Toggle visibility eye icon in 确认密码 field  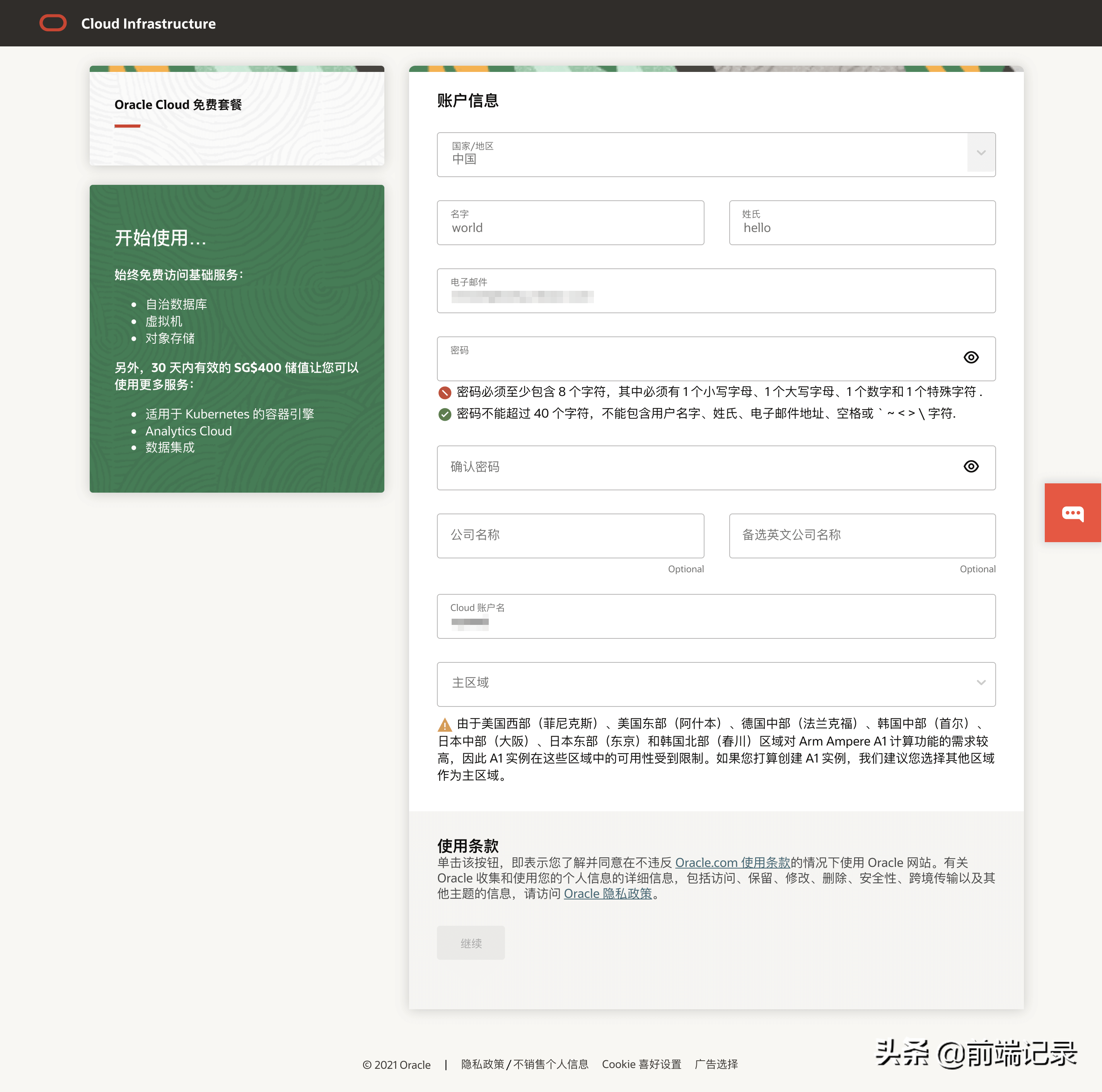coord(971,467)
